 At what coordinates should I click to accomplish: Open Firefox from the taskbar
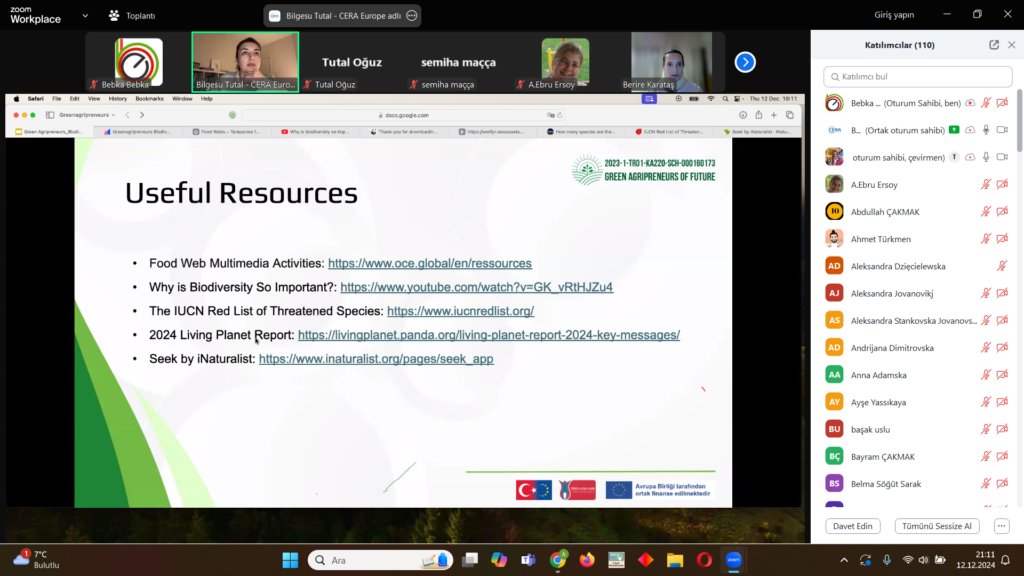pyautogui.click(x=587, y=560)
